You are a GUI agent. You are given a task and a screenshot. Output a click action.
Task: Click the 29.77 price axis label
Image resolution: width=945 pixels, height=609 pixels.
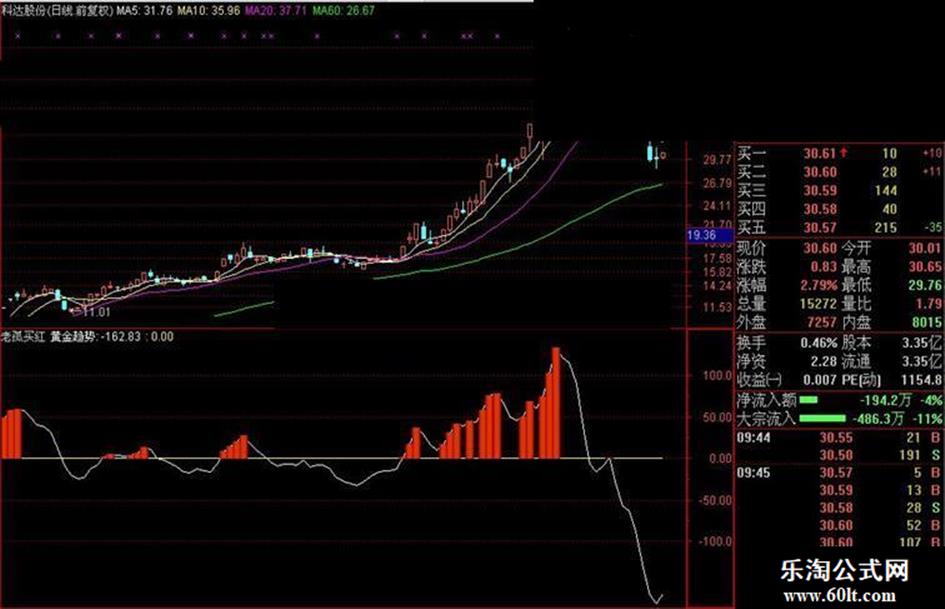[x=717, y=160]
